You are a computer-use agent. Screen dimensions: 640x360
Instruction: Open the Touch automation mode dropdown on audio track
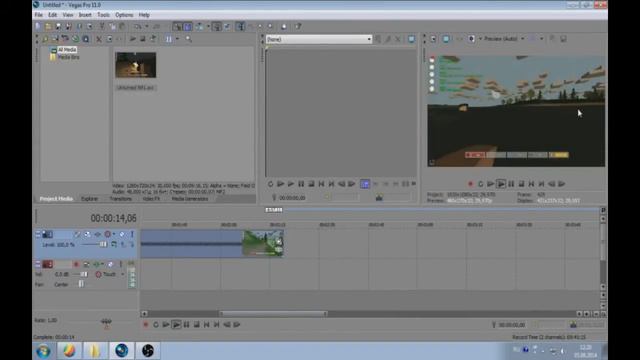[x=122, y=275]
